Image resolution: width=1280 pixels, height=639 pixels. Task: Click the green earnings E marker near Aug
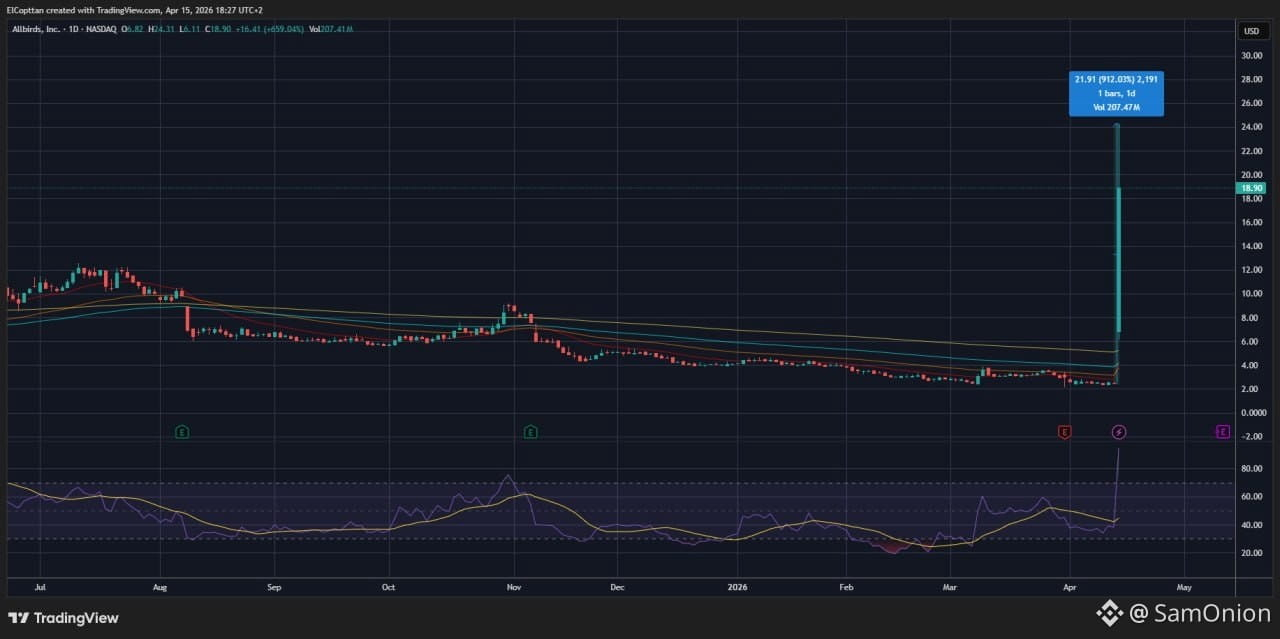(x=182, y=432)
